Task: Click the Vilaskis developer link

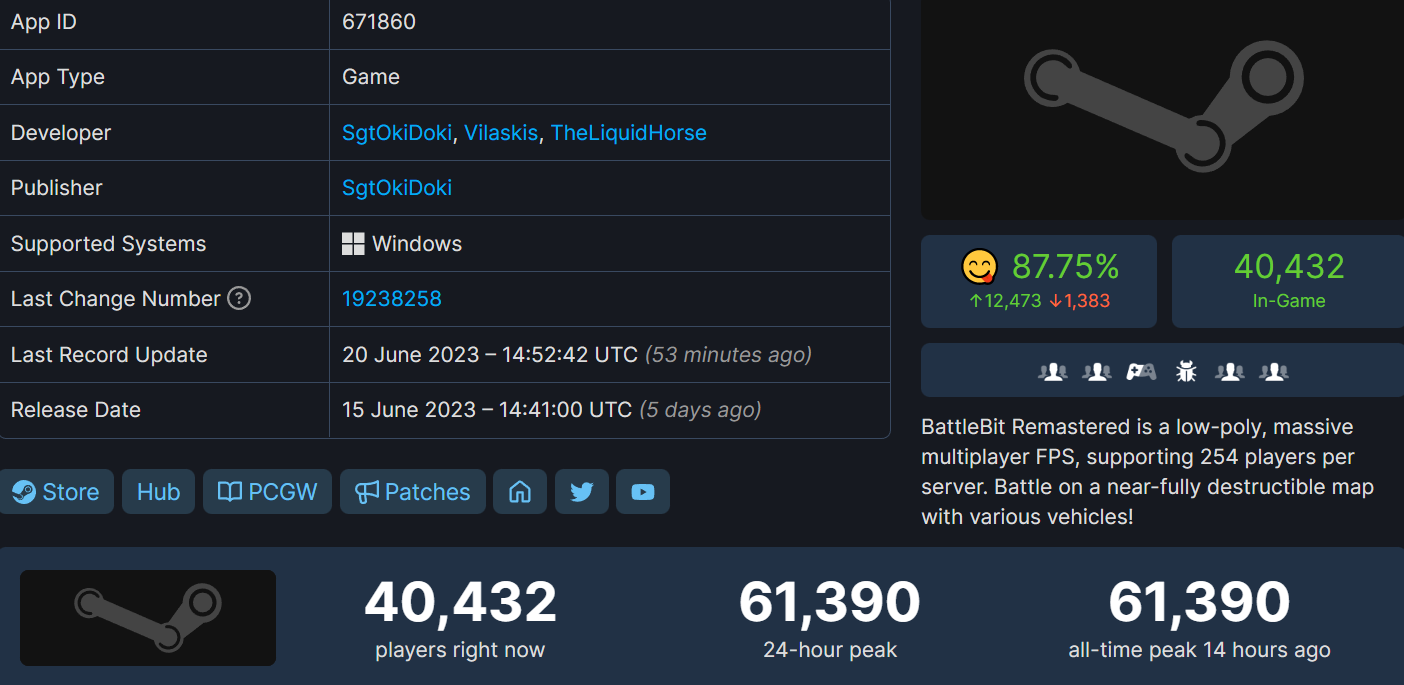Action: pyautogui.click(x=500, y=132)
